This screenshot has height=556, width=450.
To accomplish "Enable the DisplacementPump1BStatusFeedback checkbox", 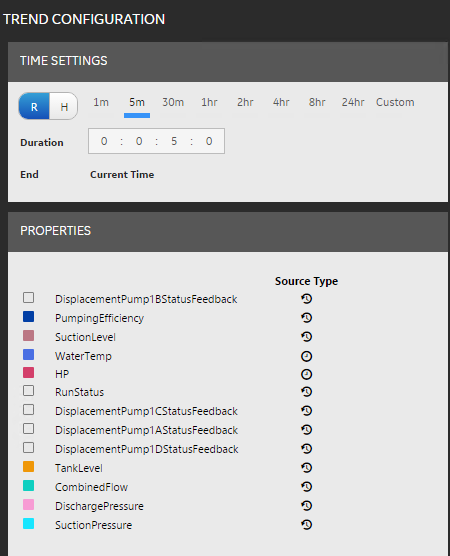I will (x=29, y=298).
